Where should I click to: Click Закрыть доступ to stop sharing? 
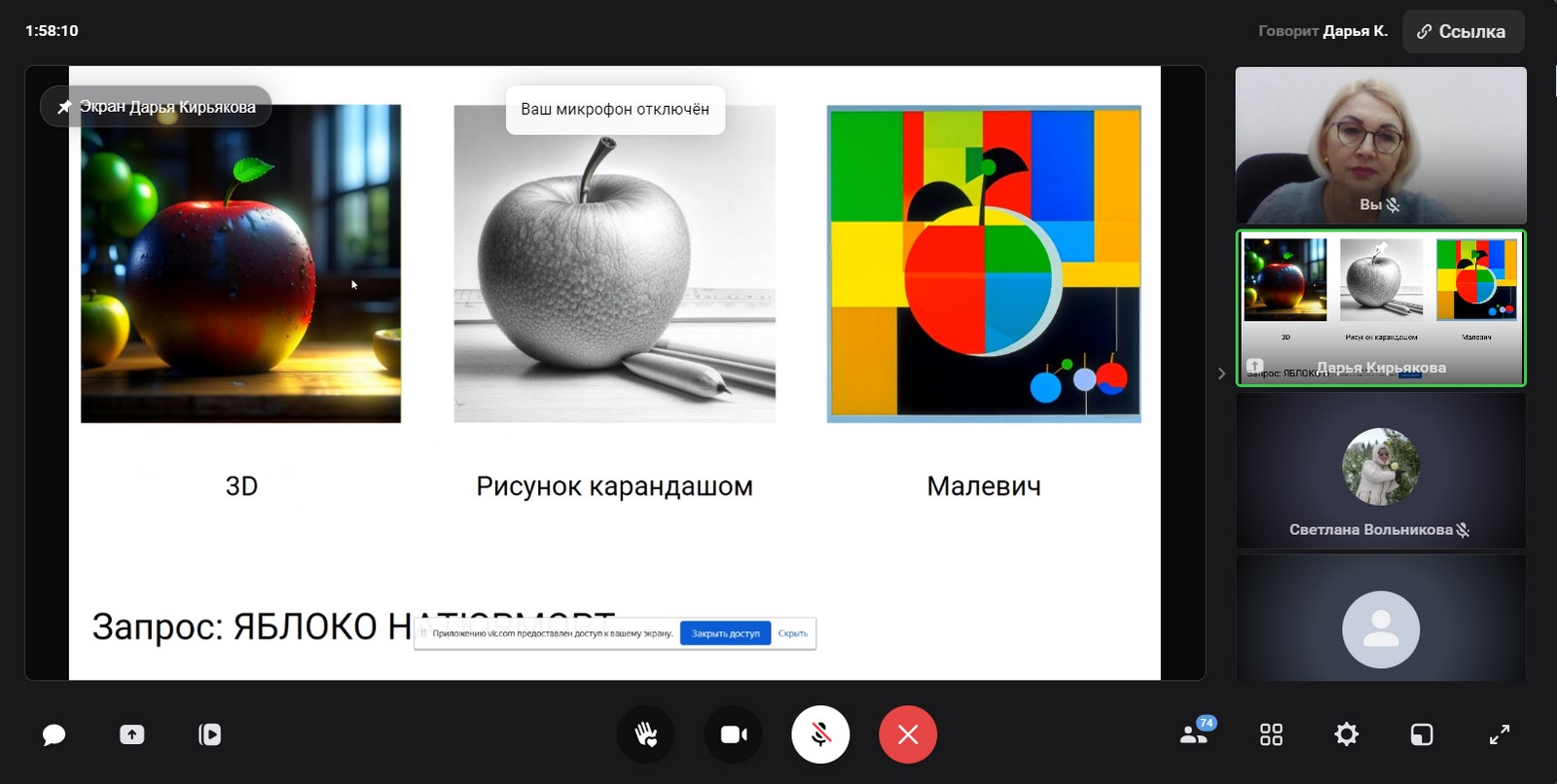[725, 633]
